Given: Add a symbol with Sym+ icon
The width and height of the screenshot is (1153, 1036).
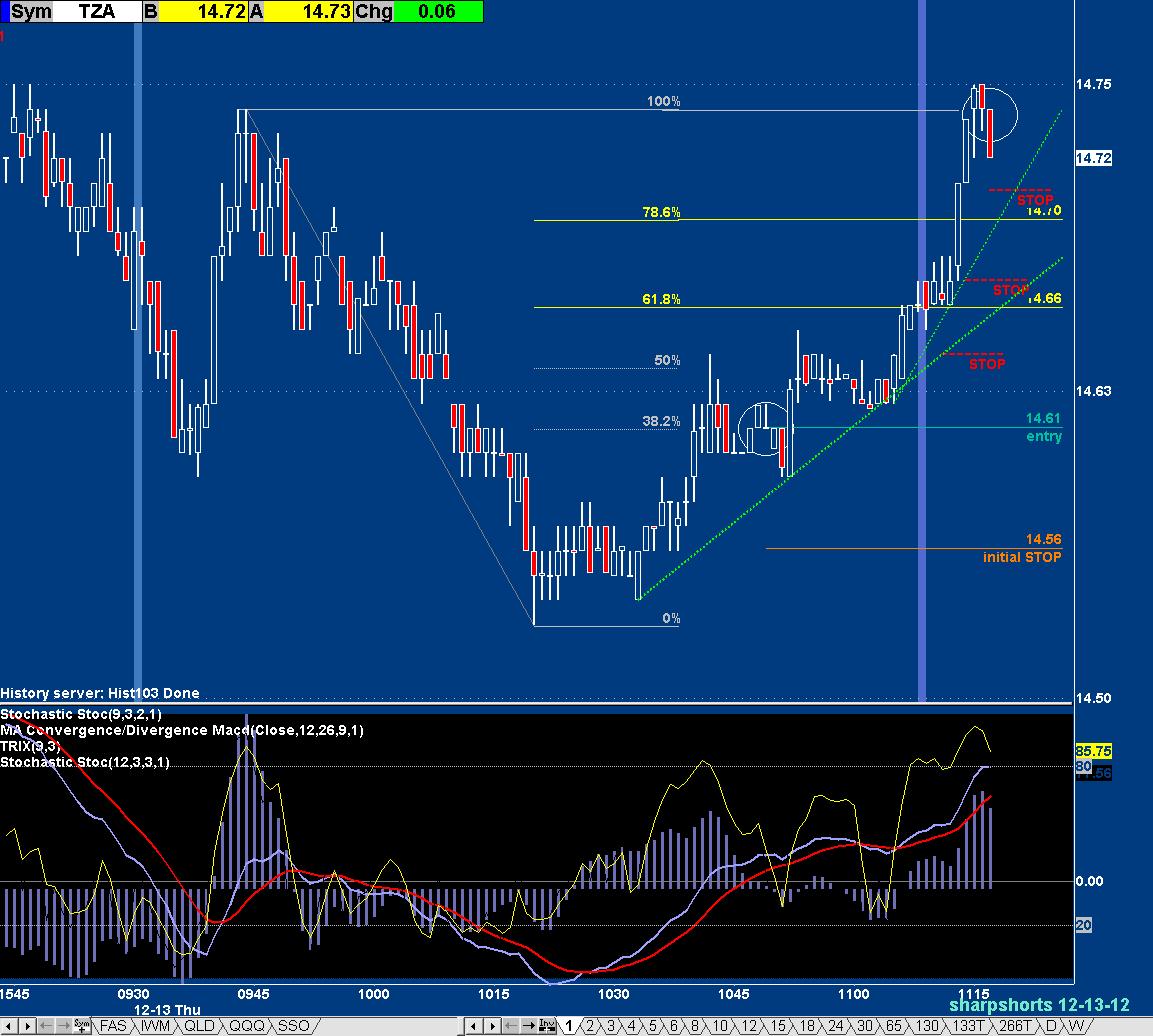Looking at the screenshot, I should point(82,1025).
